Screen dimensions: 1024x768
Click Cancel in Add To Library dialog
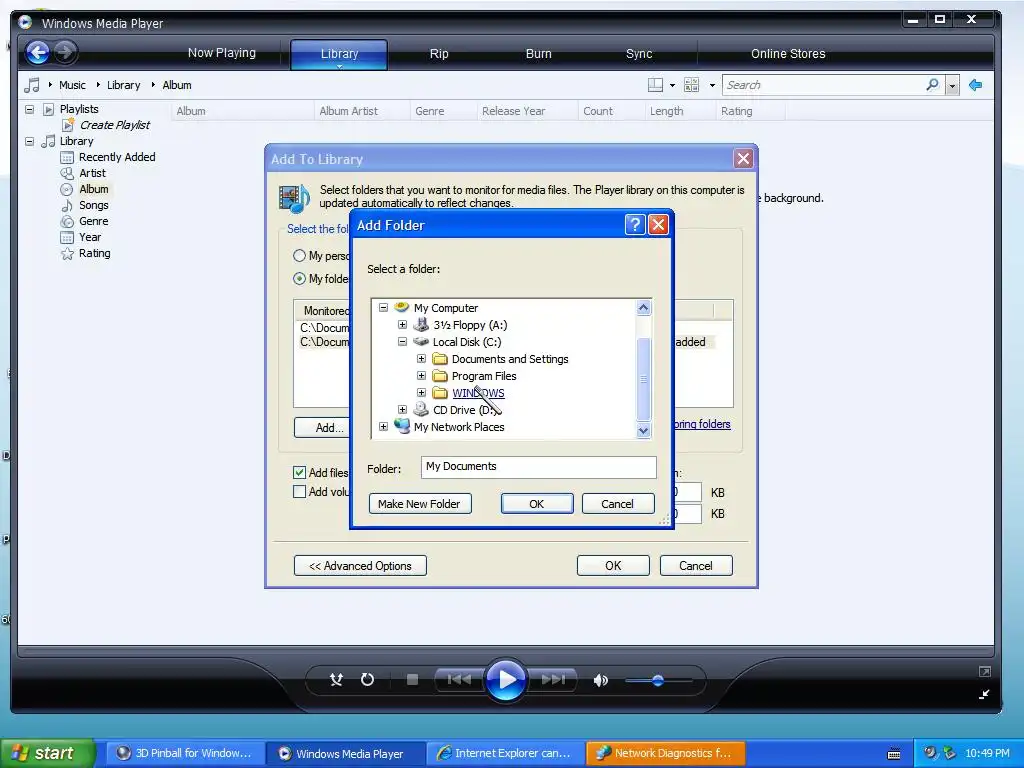click(x=696, y=566)
